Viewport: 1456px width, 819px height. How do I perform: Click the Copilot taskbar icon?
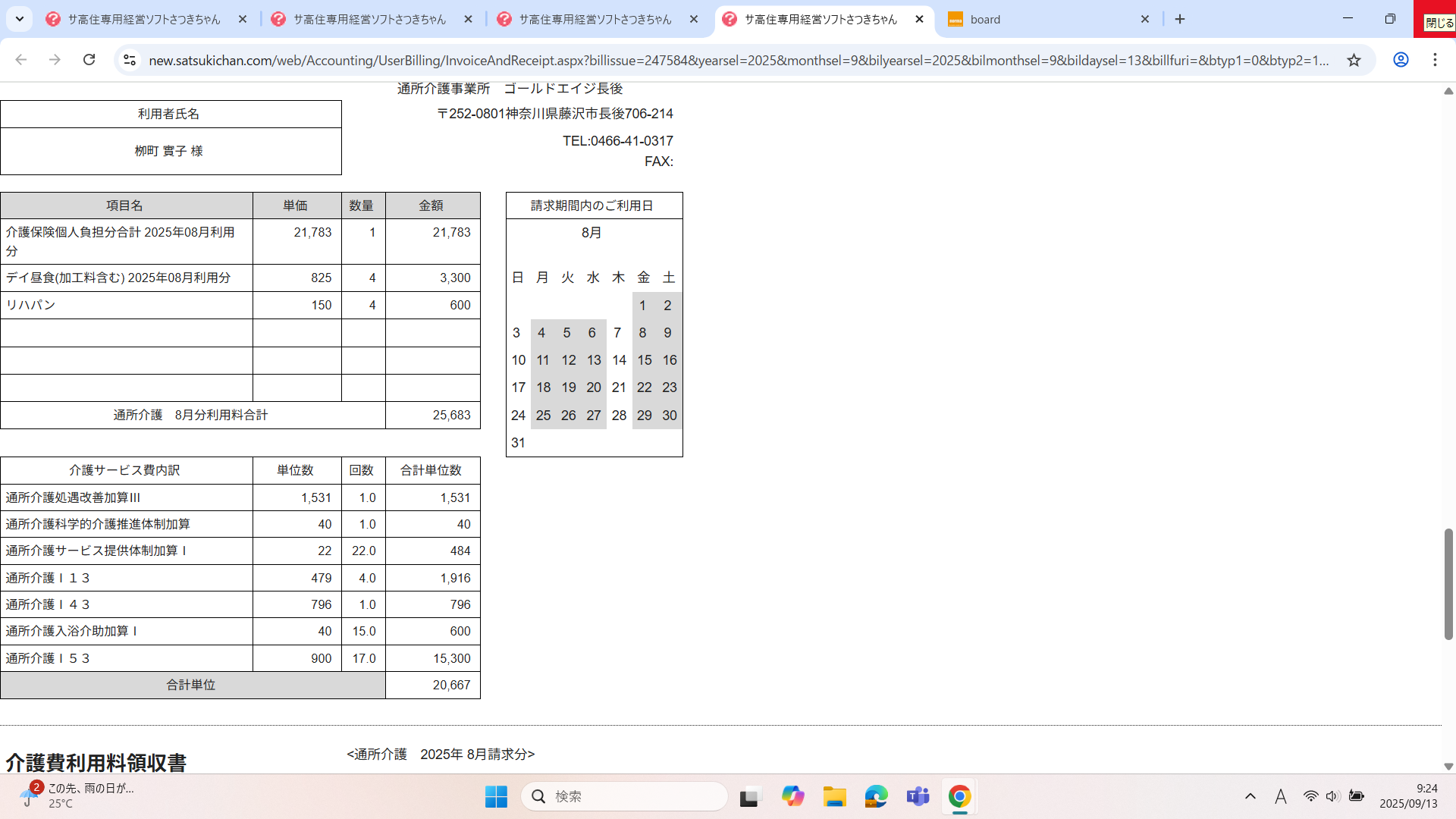coord(792,796)
